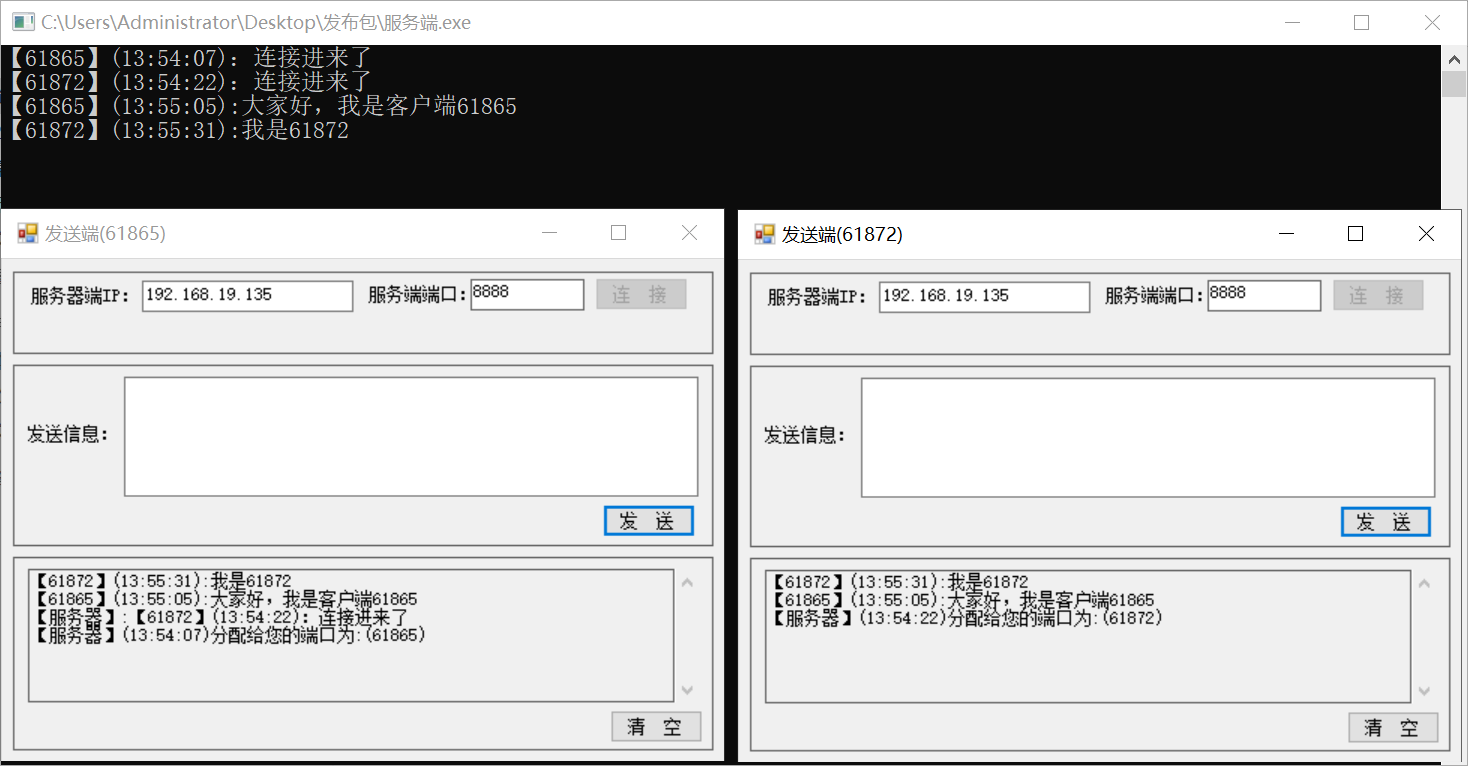1468x766 pixels.
Task: Click the log scroll-down arrow in window 61872
Action: [1424, 691]
